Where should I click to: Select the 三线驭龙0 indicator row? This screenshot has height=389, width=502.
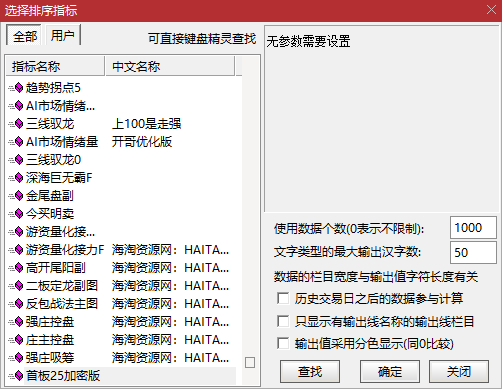pyautogui.click(x=122, y=160)
